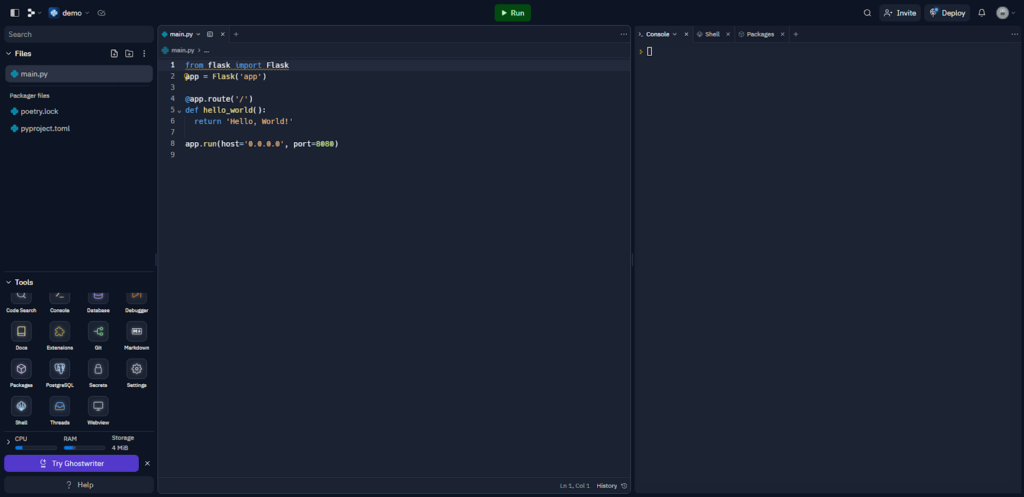This screenshot has height=497, width=1024.
Task: Focus the sidebar Search field
Action: click(78, 34)
